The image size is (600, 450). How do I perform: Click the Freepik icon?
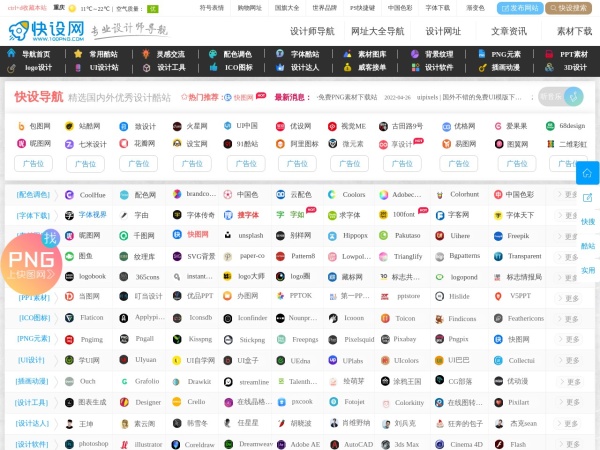[x=498, y=236]
